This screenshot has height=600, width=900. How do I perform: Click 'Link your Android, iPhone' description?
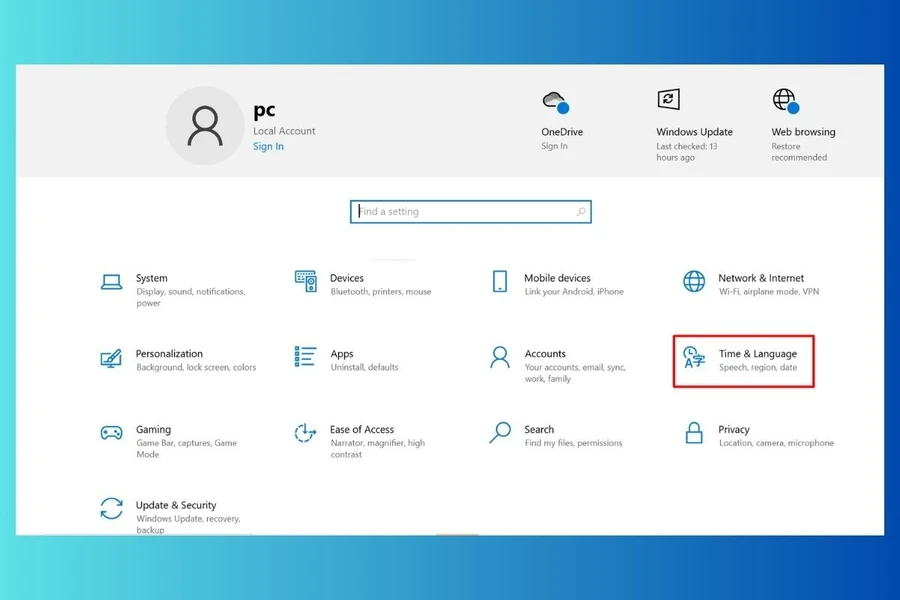click(574, 292)
